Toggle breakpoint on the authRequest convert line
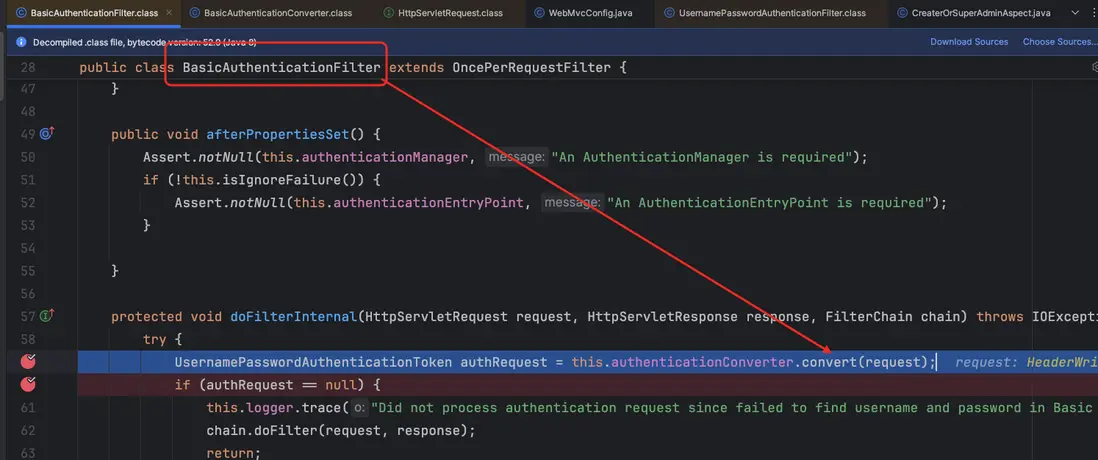This screenshot has height=460, width=1098. tap(29, 361)
